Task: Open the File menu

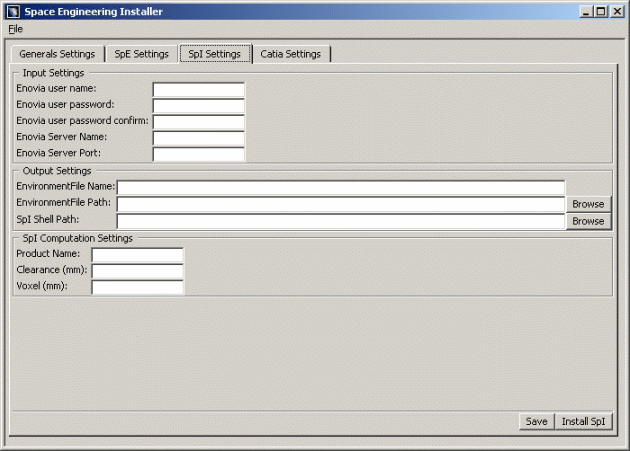Action: (x=15, y=29)
